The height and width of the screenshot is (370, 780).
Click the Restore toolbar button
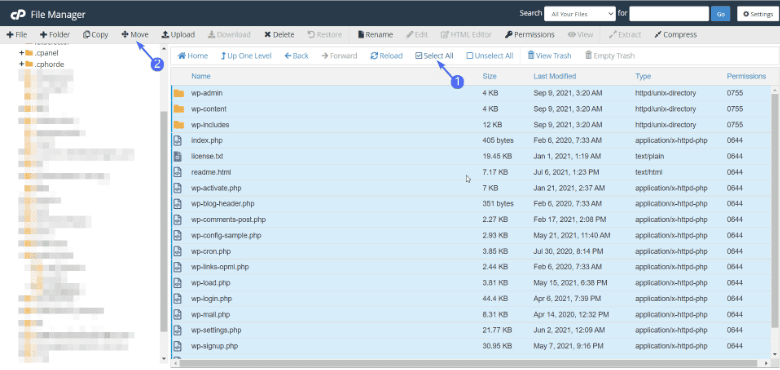click(x=325, y=35)
